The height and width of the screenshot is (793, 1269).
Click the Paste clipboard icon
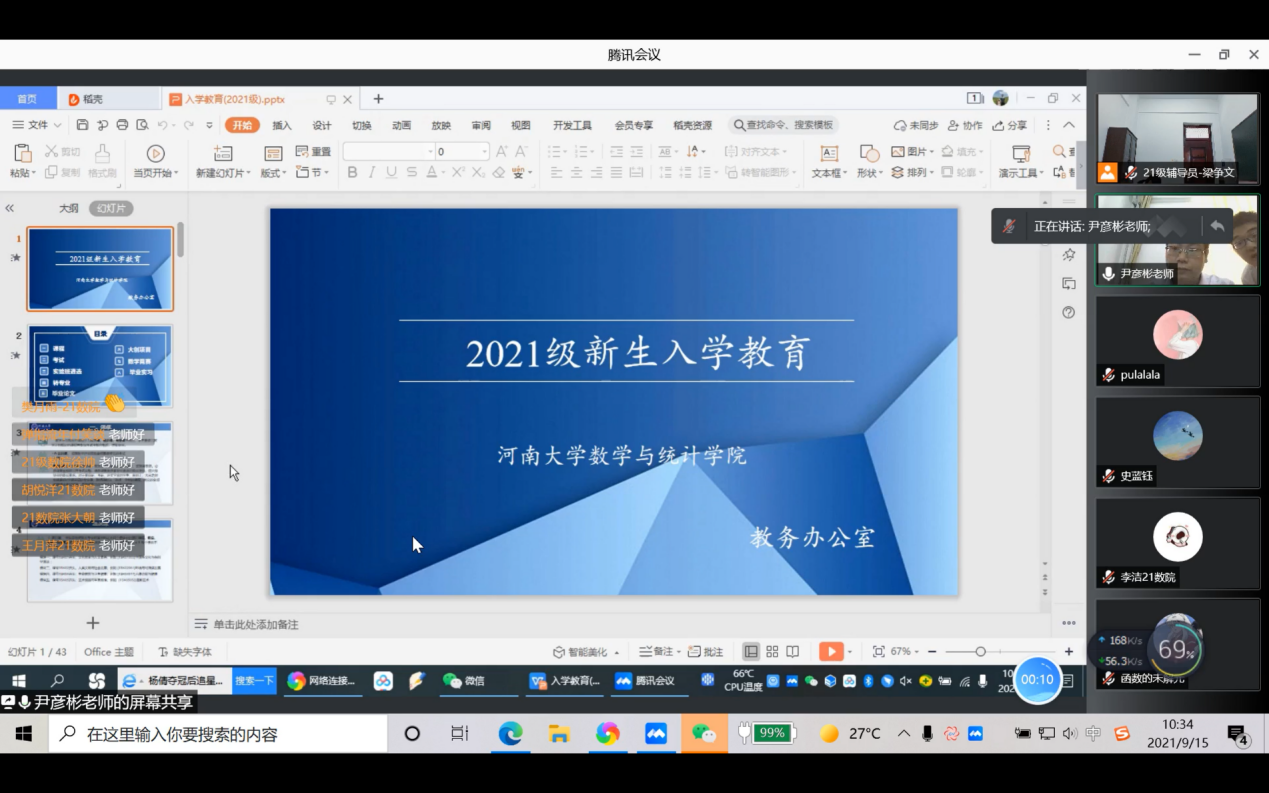coord(22,154)
